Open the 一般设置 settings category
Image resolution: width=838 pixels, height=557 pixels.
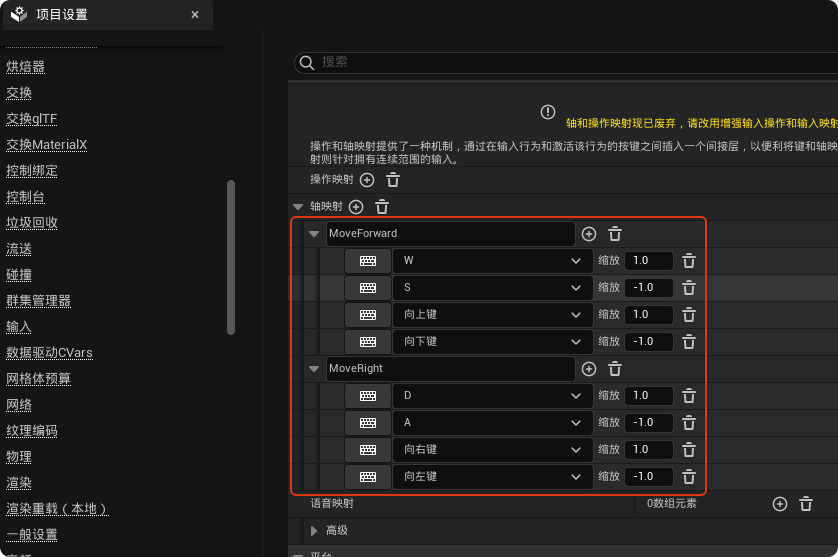(32, 535)
